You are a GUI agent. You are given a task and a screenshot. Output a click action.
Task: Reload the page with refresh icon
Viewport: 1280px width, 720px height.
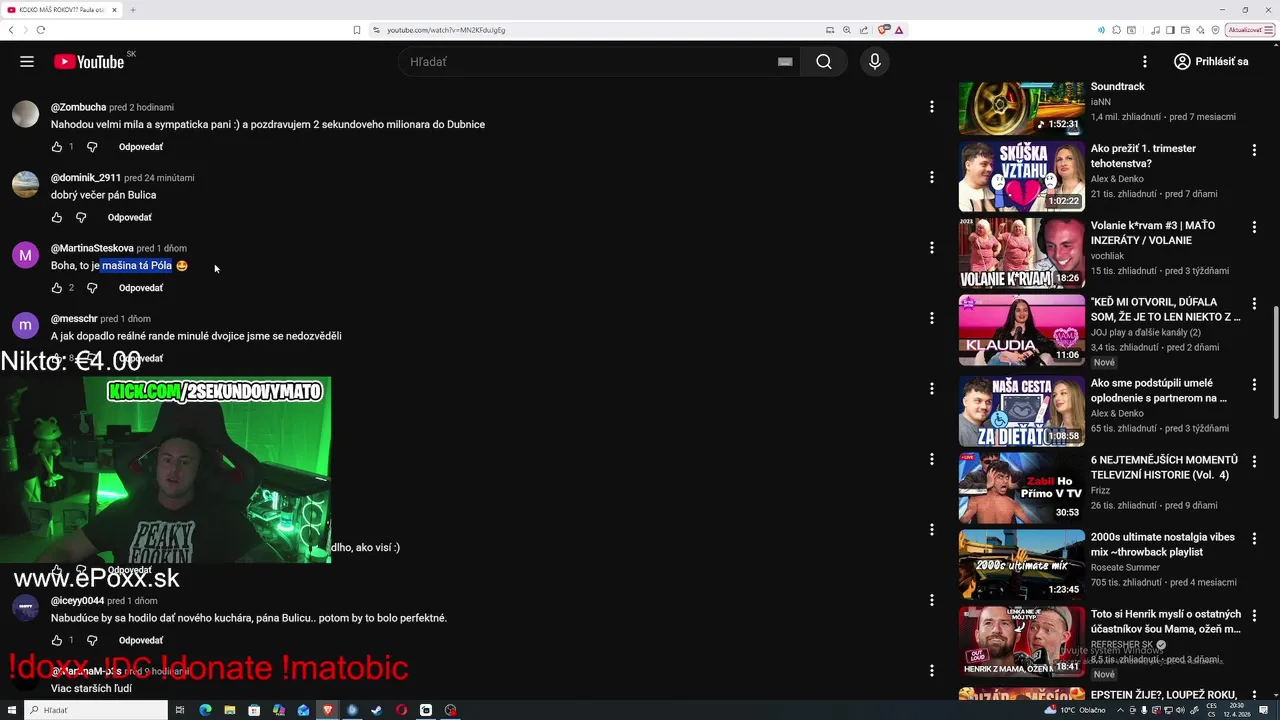tap(40, 30)
